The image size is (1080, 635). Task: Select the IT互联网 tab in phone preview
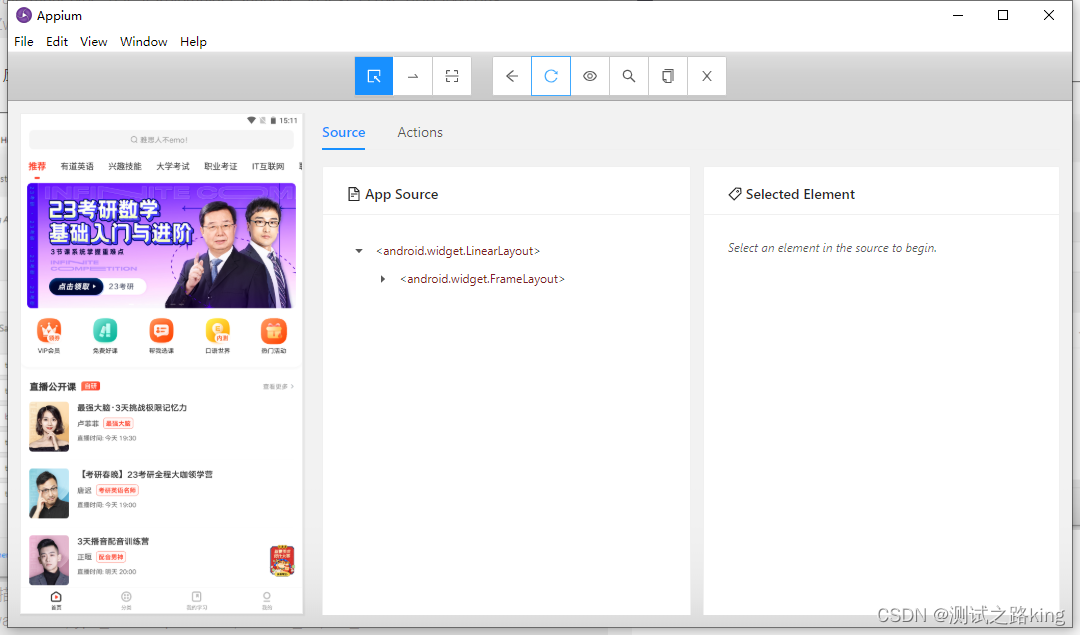click(x=268, y=166)
